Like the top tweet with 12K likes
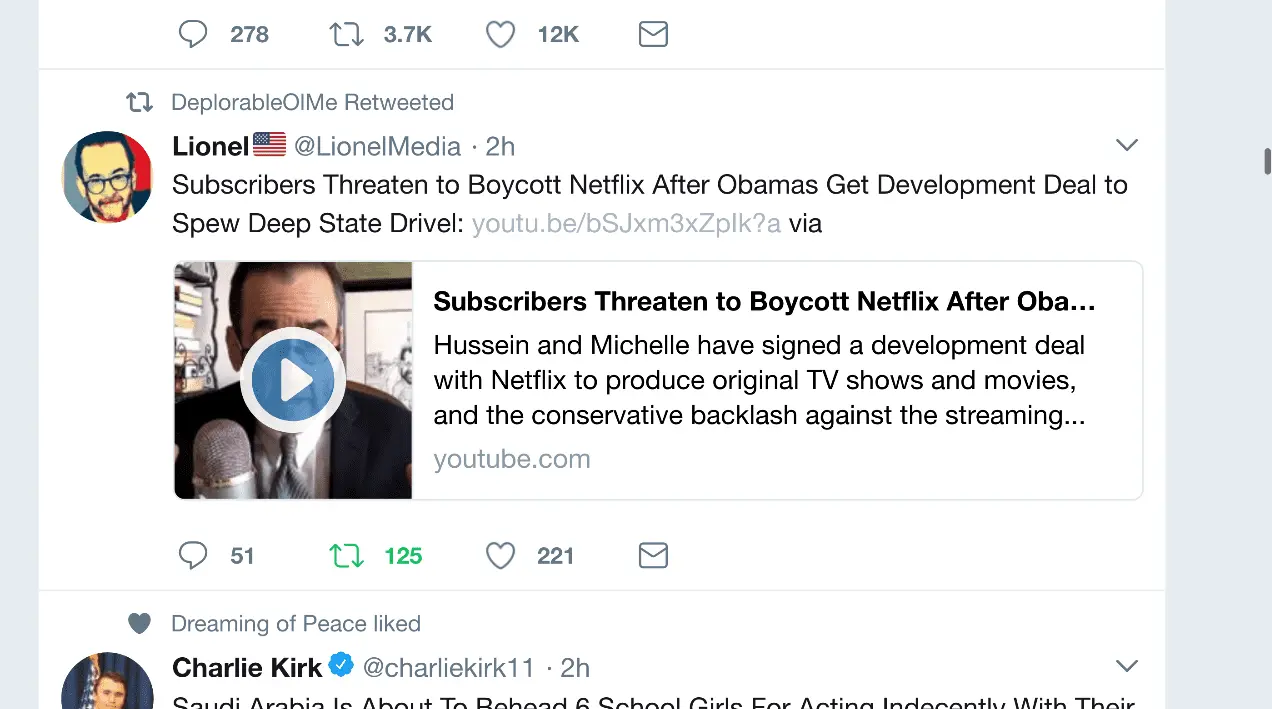Viewport: 1272px width, 709px height. 500,35
